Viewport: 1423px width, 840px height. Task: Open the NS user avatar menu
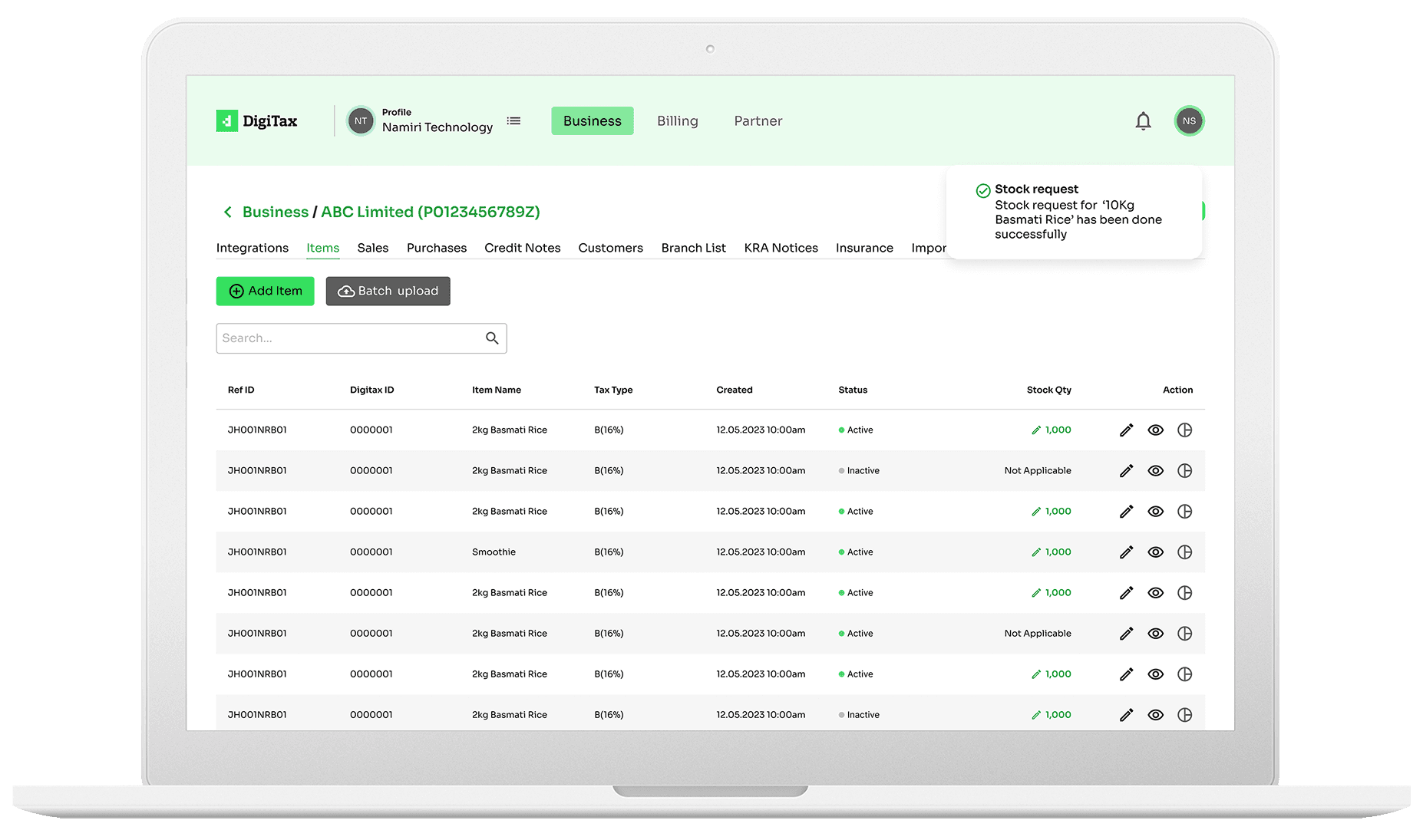1188,121
